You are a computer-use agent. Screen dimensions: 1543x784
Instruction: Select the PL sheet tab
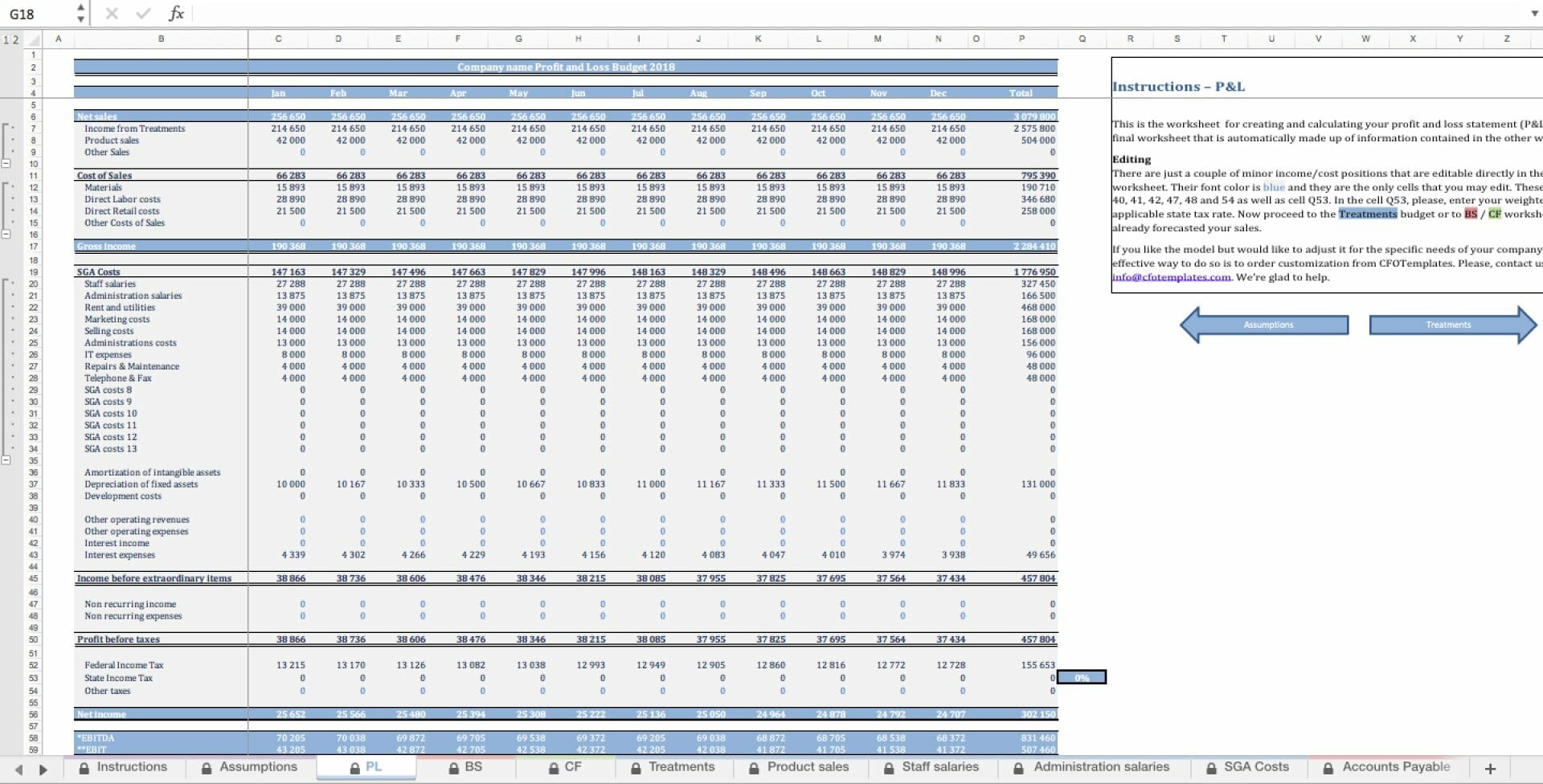coord(366,767)
